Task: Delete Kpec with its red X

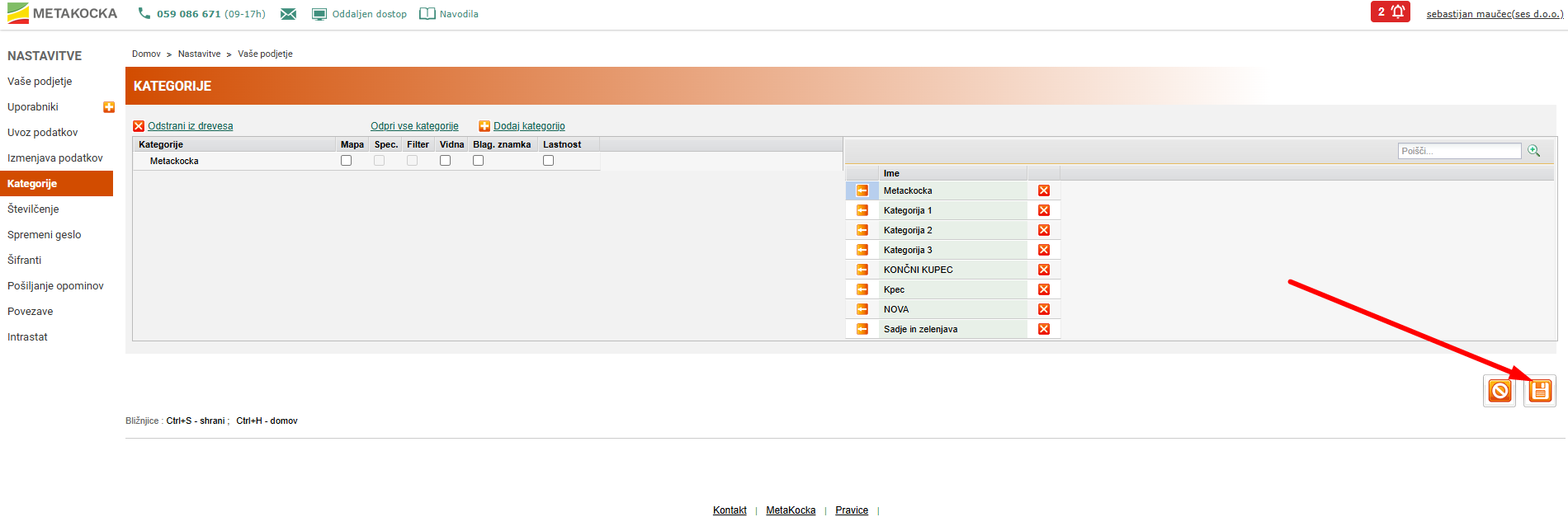Action: (1044, 289)
